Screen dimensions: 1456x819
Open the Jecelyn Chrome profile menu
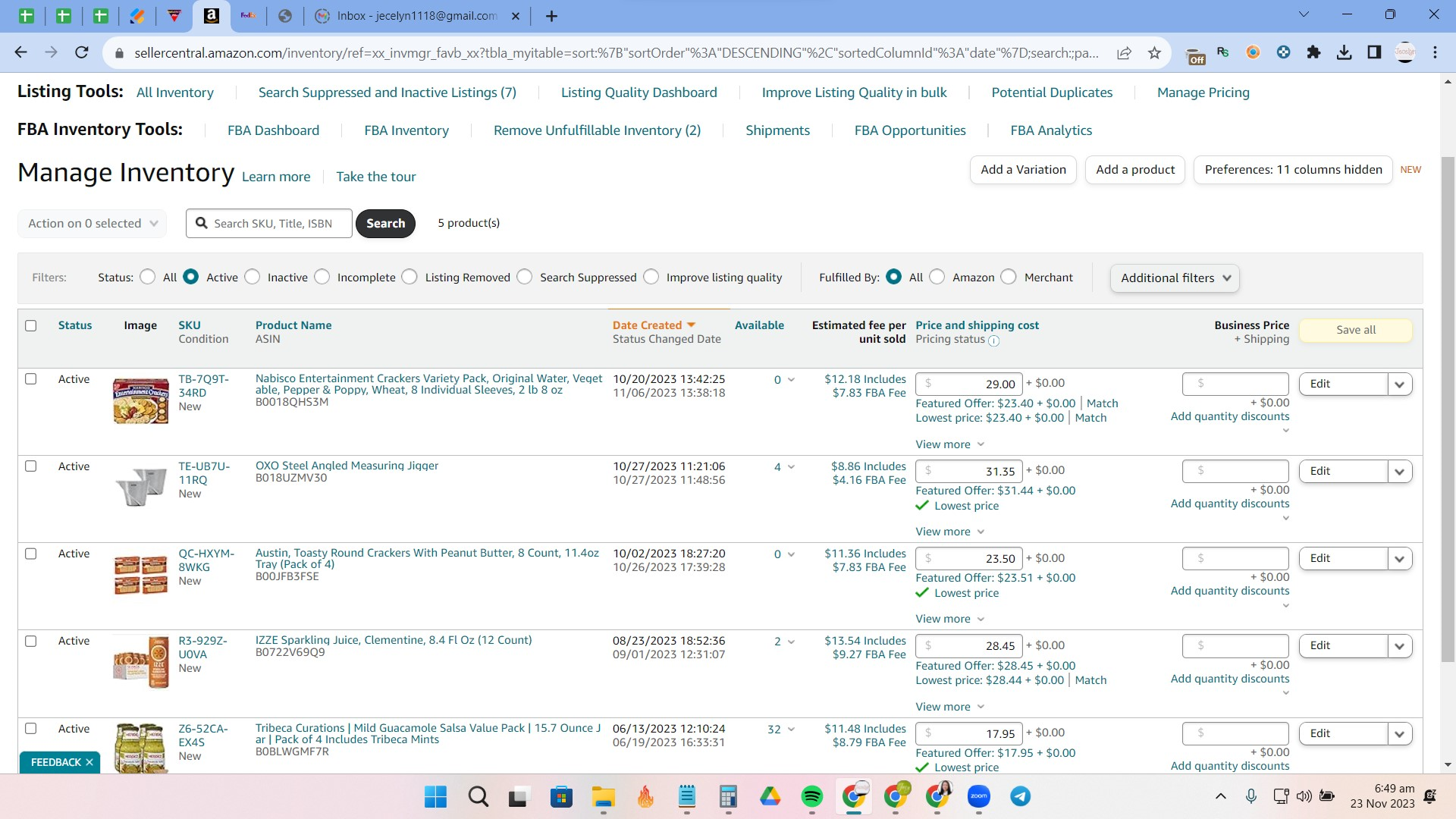click(x=1405, y=52)
